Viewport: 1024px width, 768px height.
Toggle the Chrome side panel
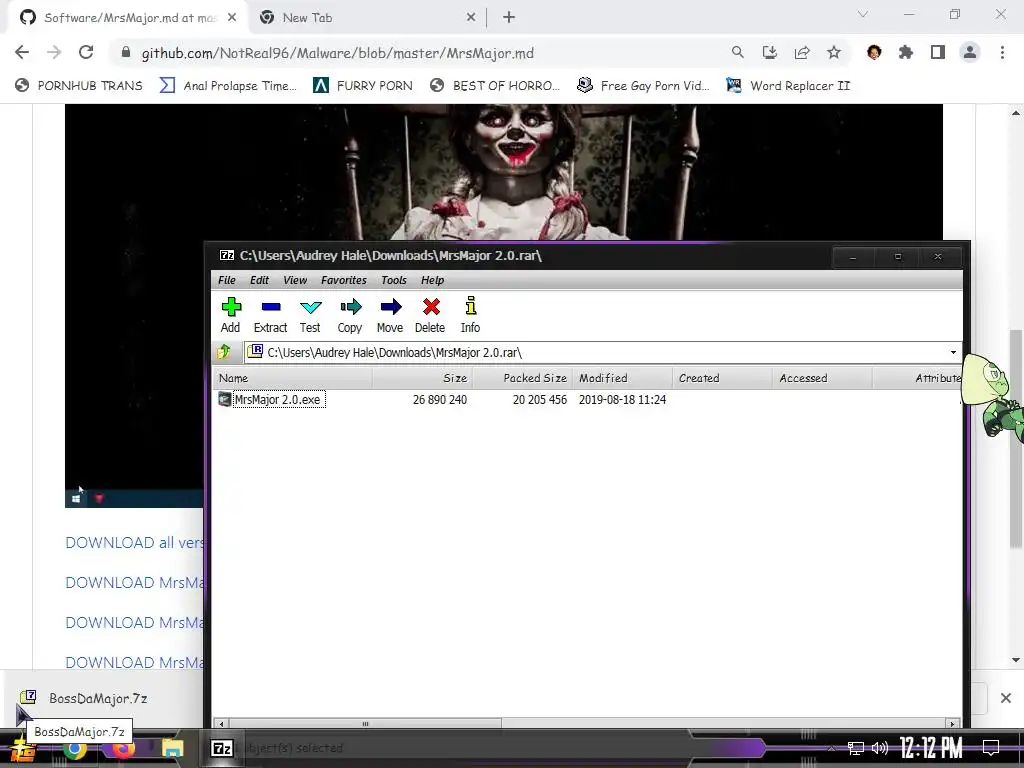938,53
